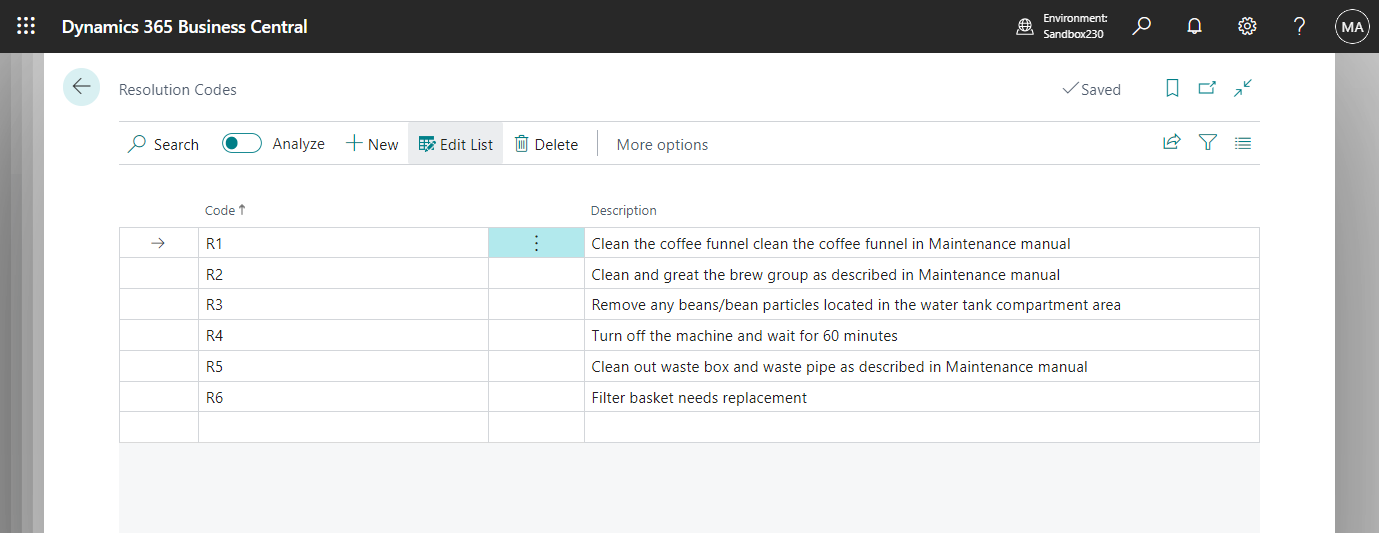Open the filter pane
The height and width of the screenshot is (533, 1379).
[x=1208, y=143]
